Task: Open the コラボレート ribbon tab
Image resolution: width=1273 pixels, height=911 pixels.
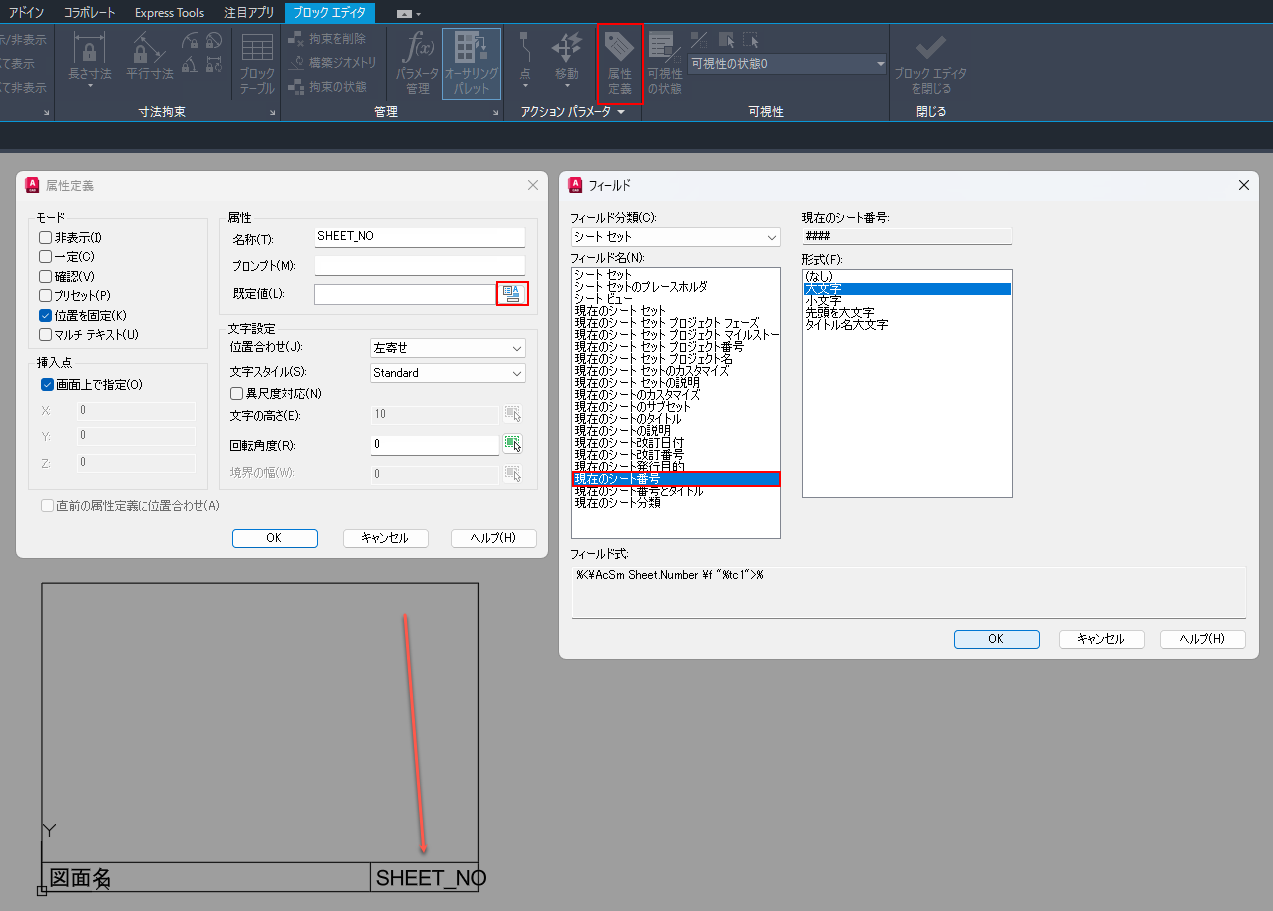Action: 89,13
